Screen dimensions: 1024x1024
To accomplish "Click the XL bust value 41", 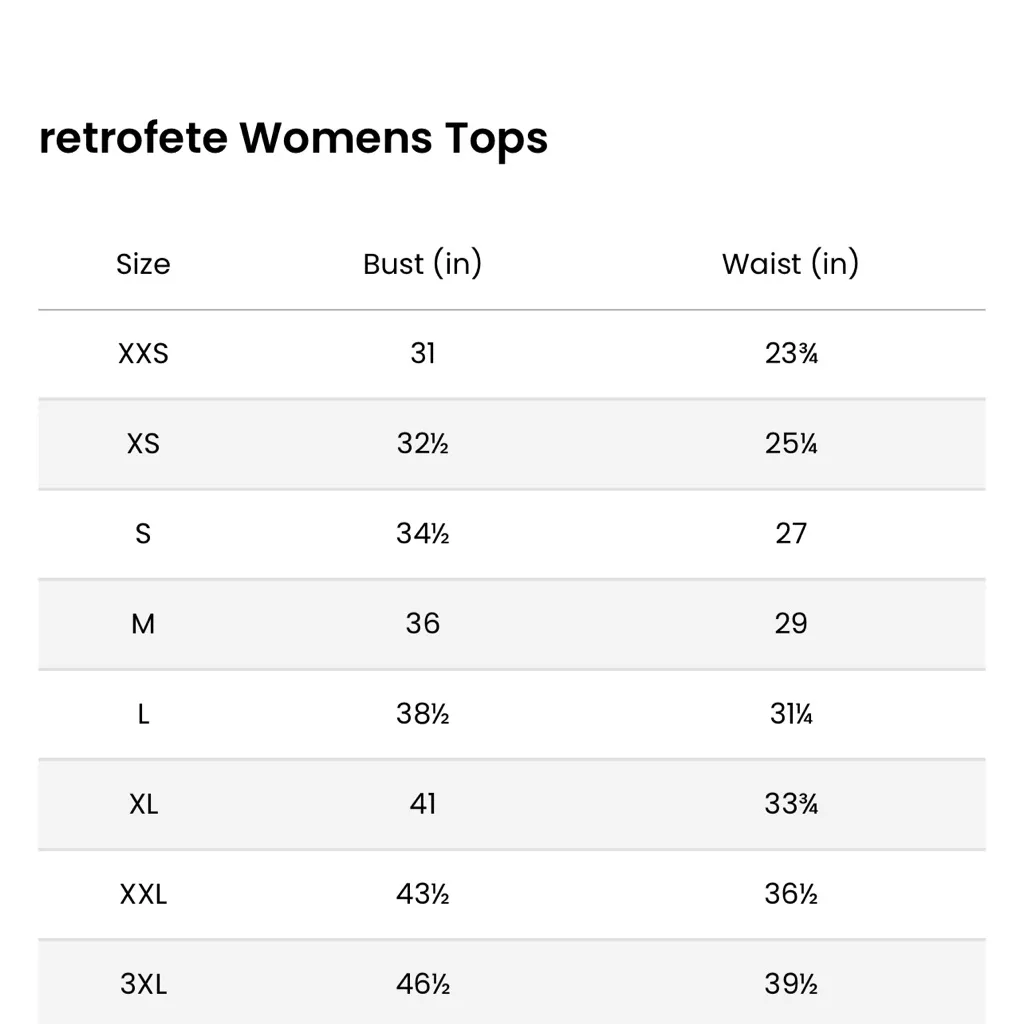I will pos(422,804).
